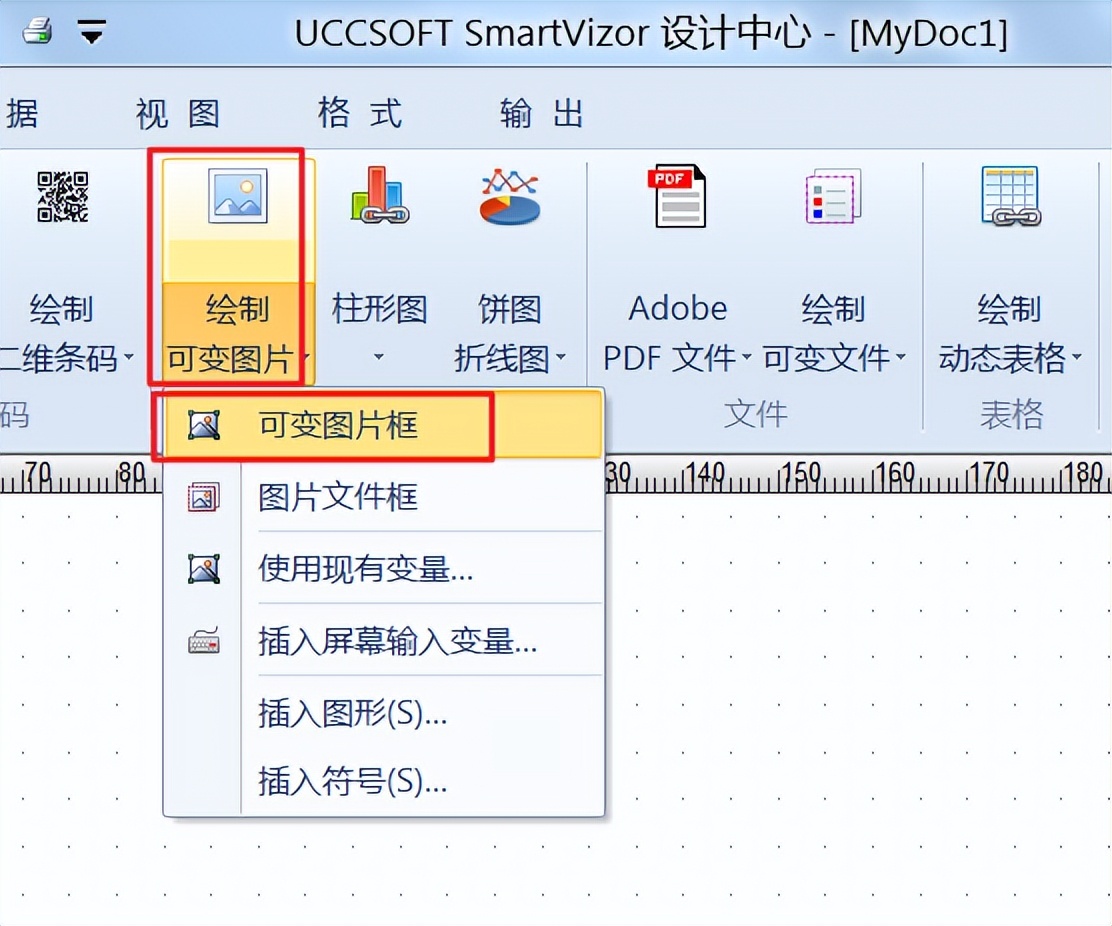1112x926 pixels.
Task: Choose 插入符号(S)... menu entry
Action: click(x=383, y=781)
